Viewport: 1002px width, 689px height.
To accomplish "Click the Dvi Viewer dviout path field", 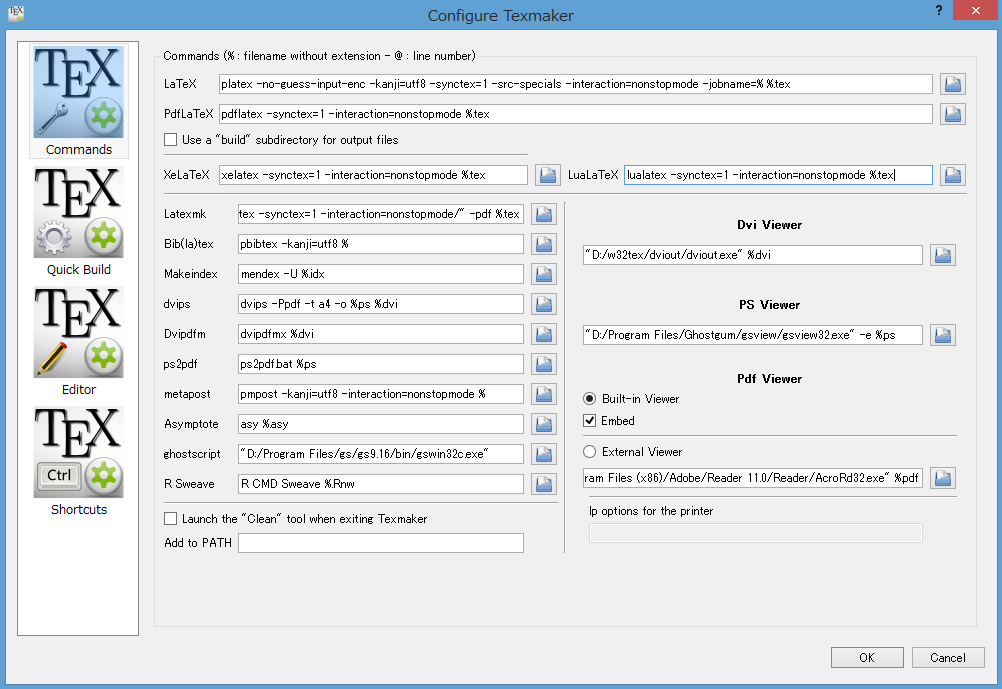I will (x=752, y=255).
